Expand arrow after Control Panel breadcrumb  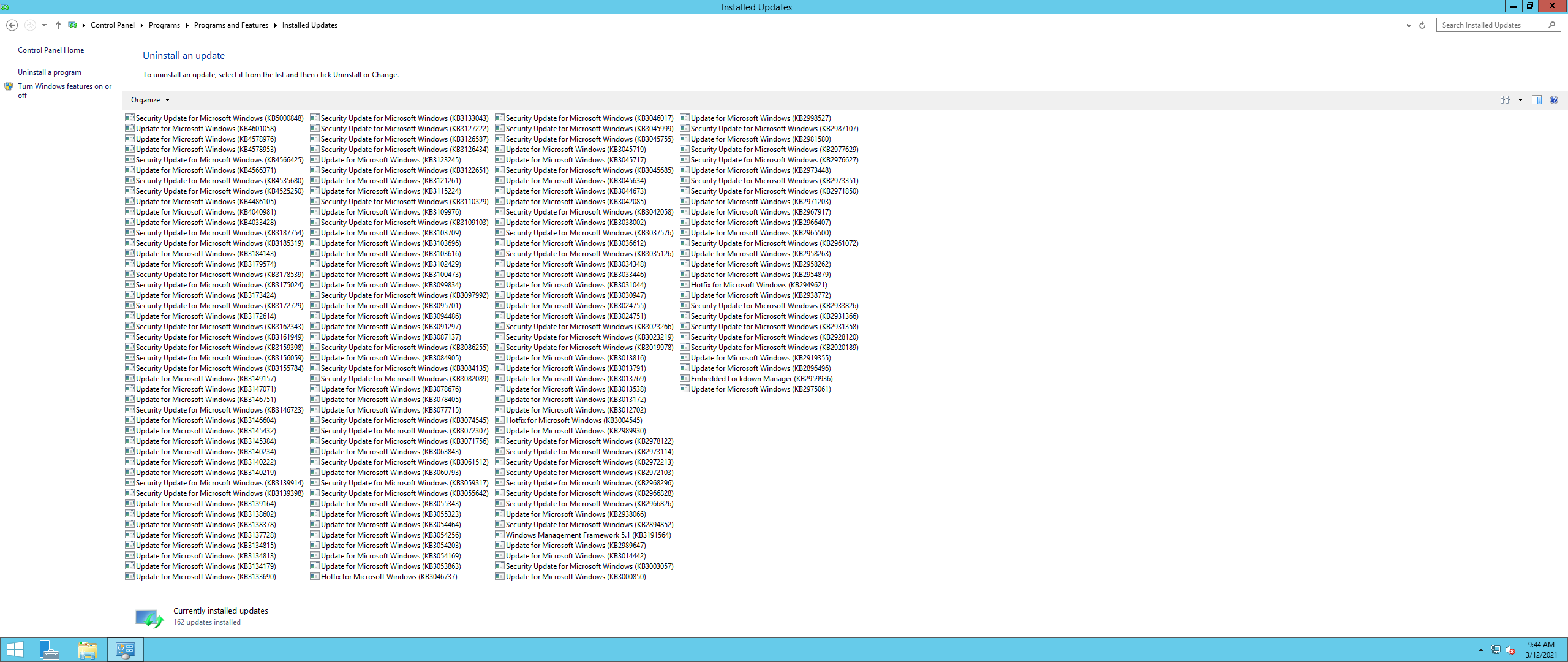141,25
